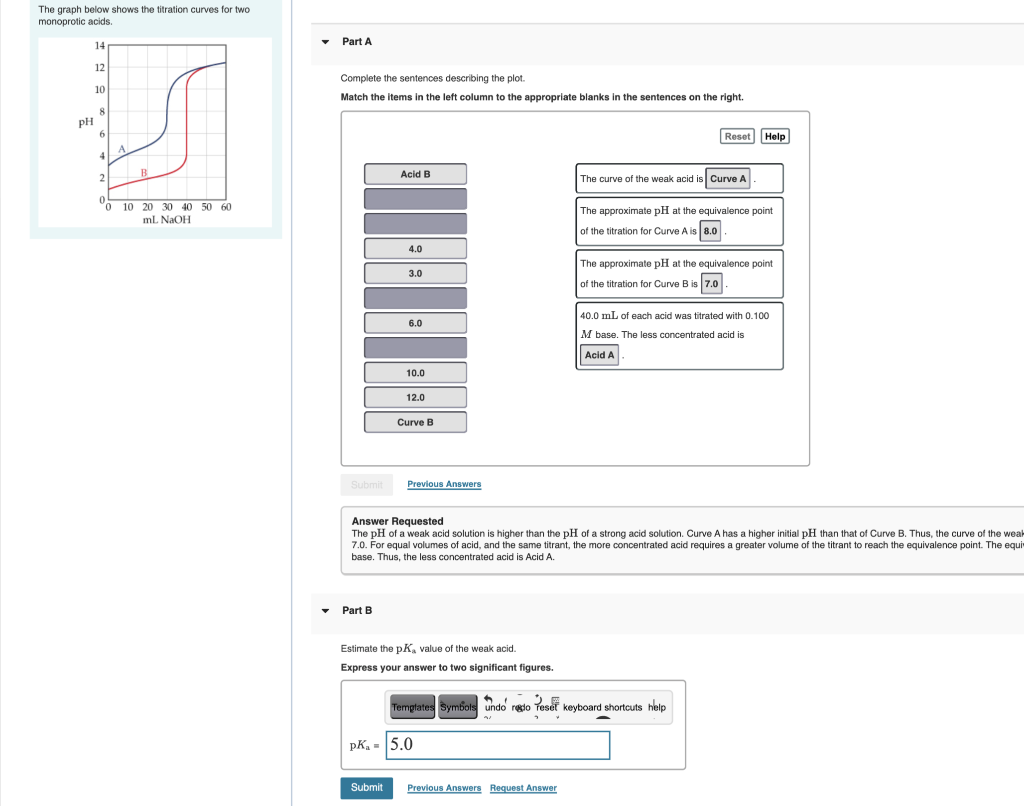The height and width of the screenshot is (806, 1024).
Task: Collapse the Part B section arrow
Action: 325,611
